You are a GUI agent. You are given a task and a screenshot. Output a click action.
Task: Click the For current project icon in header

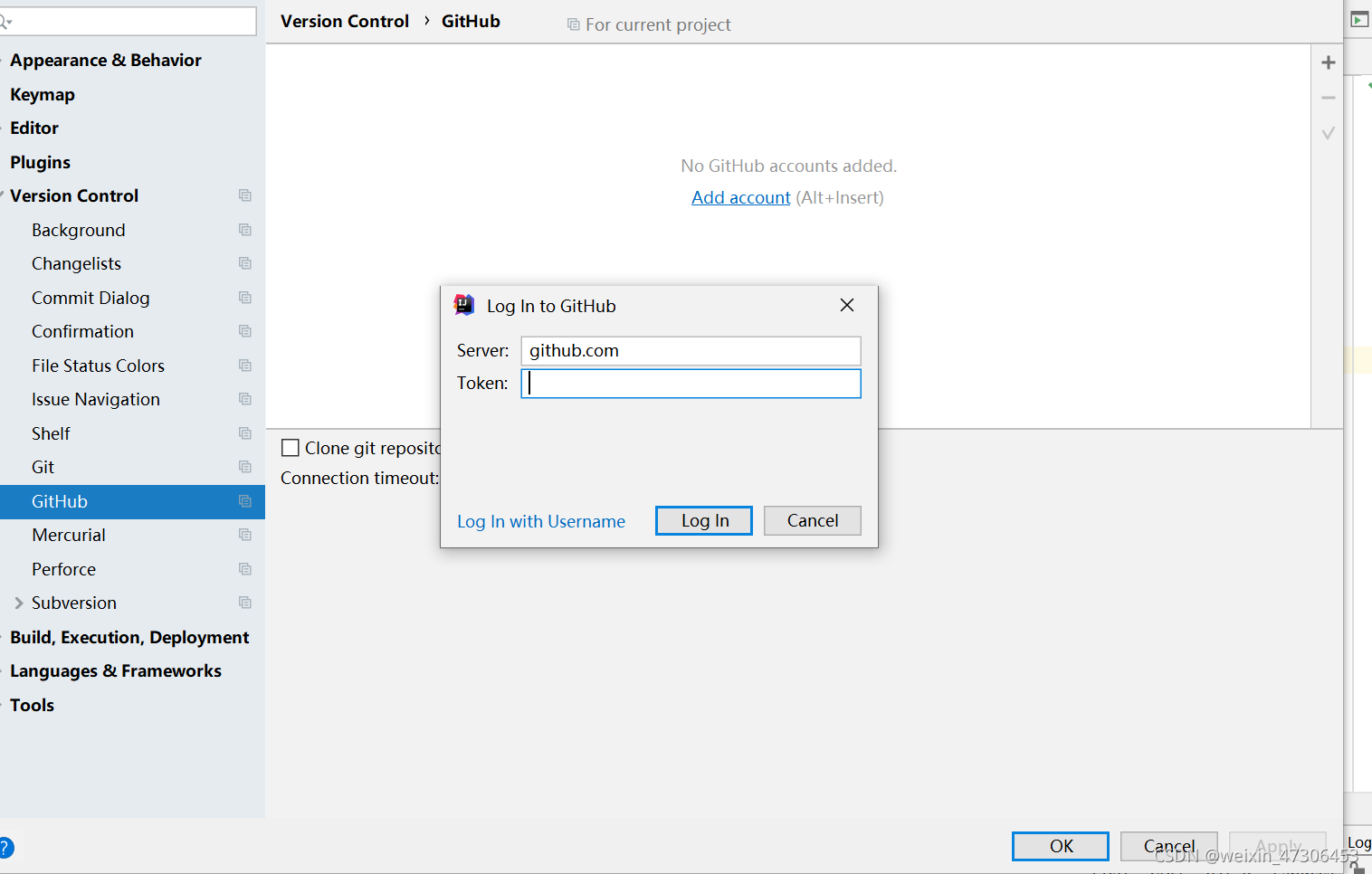tap(574, 24)
